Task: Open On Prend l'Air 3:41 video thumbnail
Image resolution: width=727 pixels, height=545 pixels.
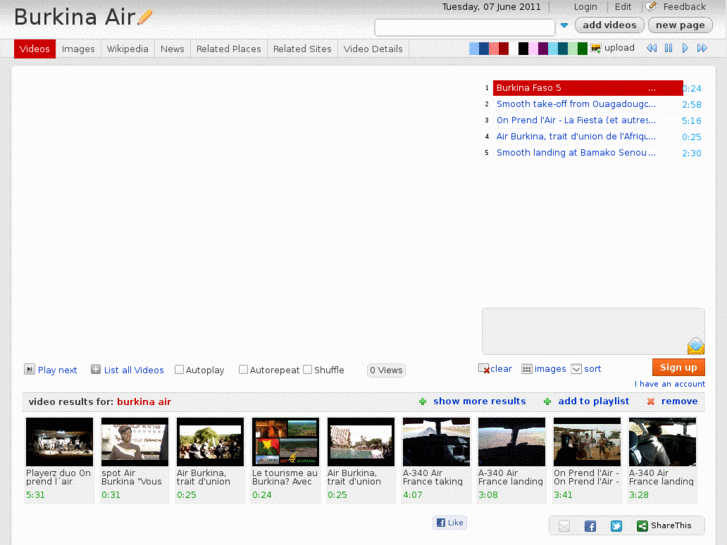Action: (587, 442)
